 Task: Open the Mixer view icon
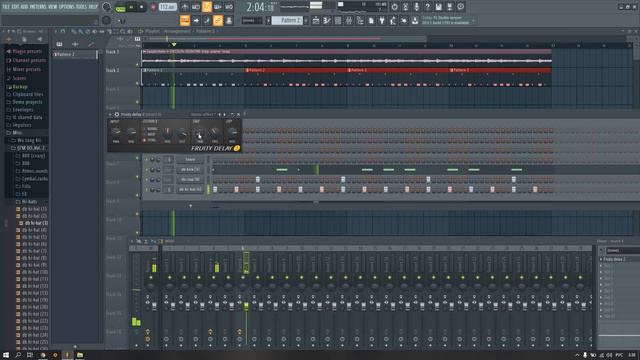(x=349, y=20)
